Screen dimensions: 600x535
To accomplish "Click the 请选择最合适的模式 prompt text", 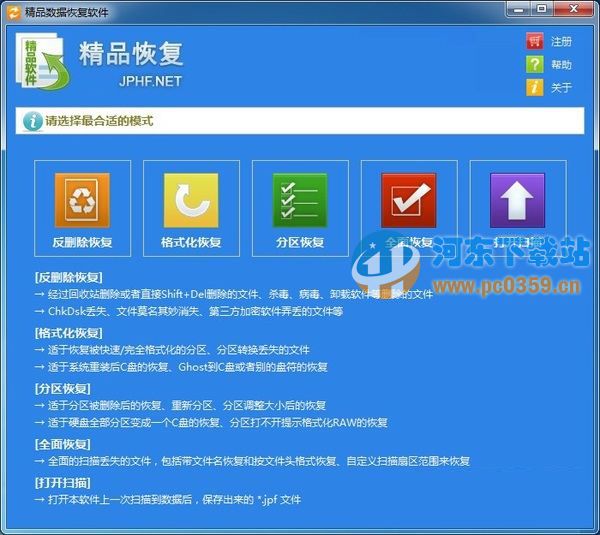I will click(x=99, y=121).
